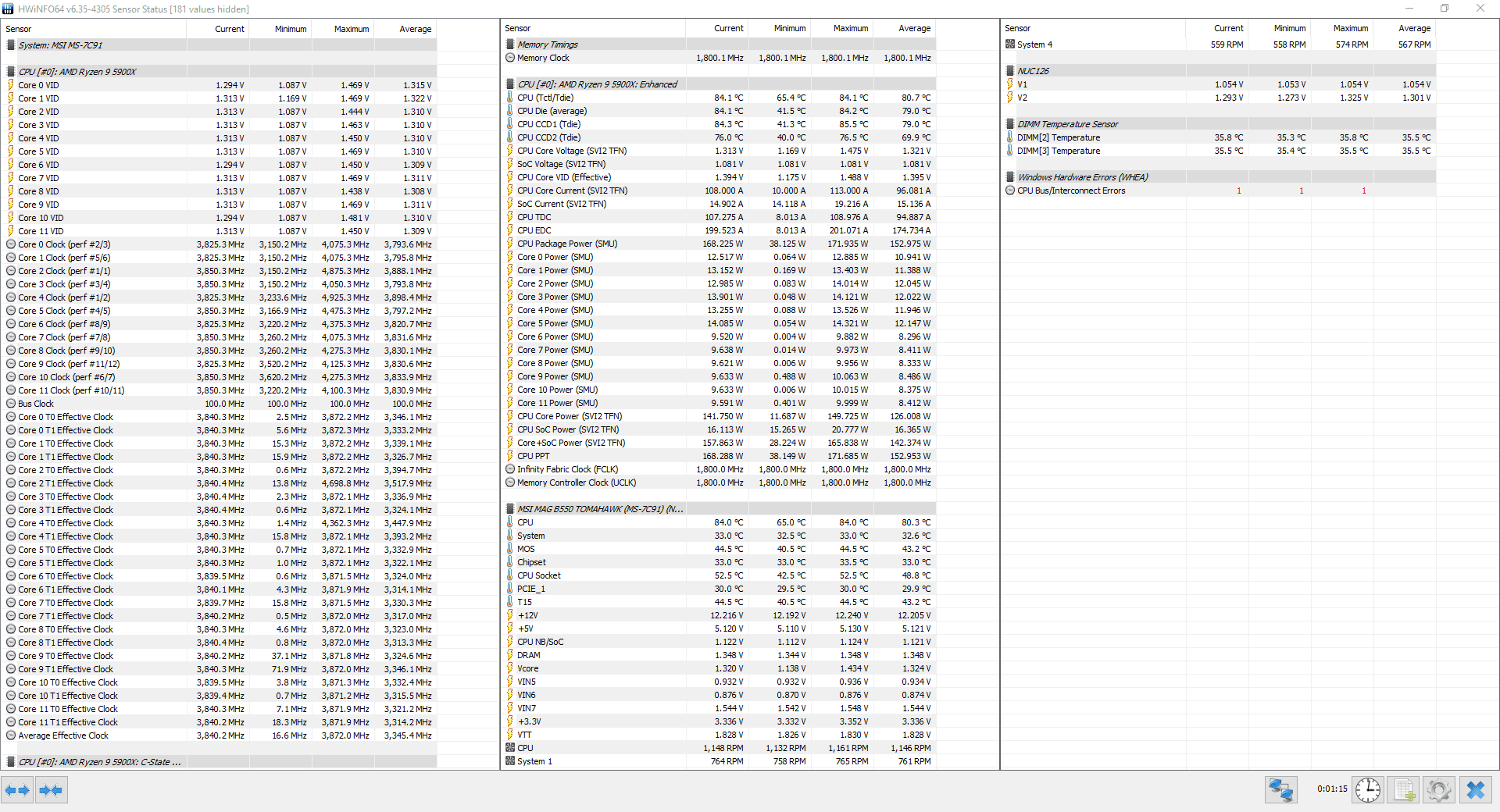Click the right panel Average column header
The width and height of the screenshot is (1500, 812).
(1405, 28)
